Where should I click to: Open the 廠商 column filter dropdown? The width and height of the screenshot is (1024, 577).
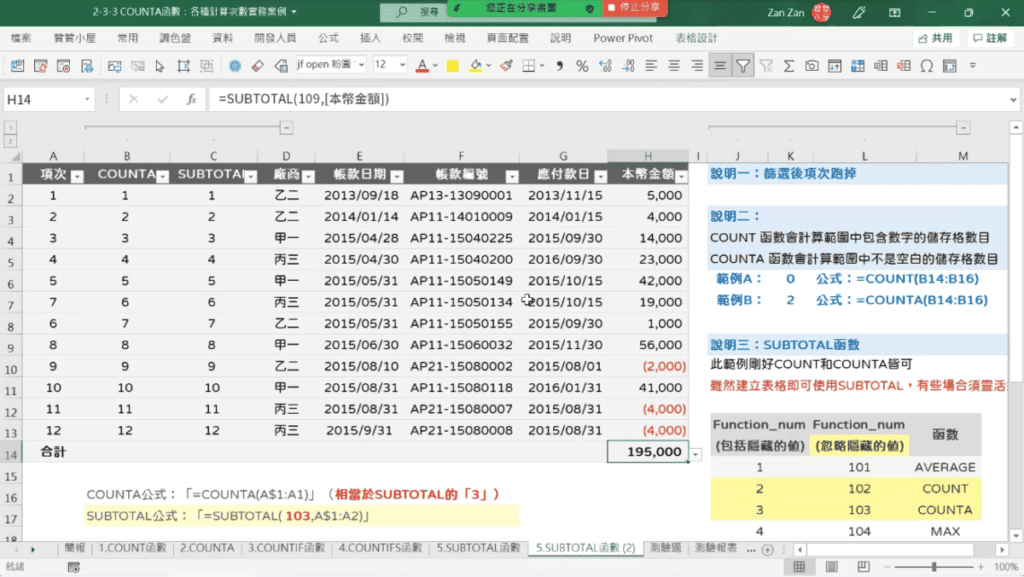pos(308,176)
